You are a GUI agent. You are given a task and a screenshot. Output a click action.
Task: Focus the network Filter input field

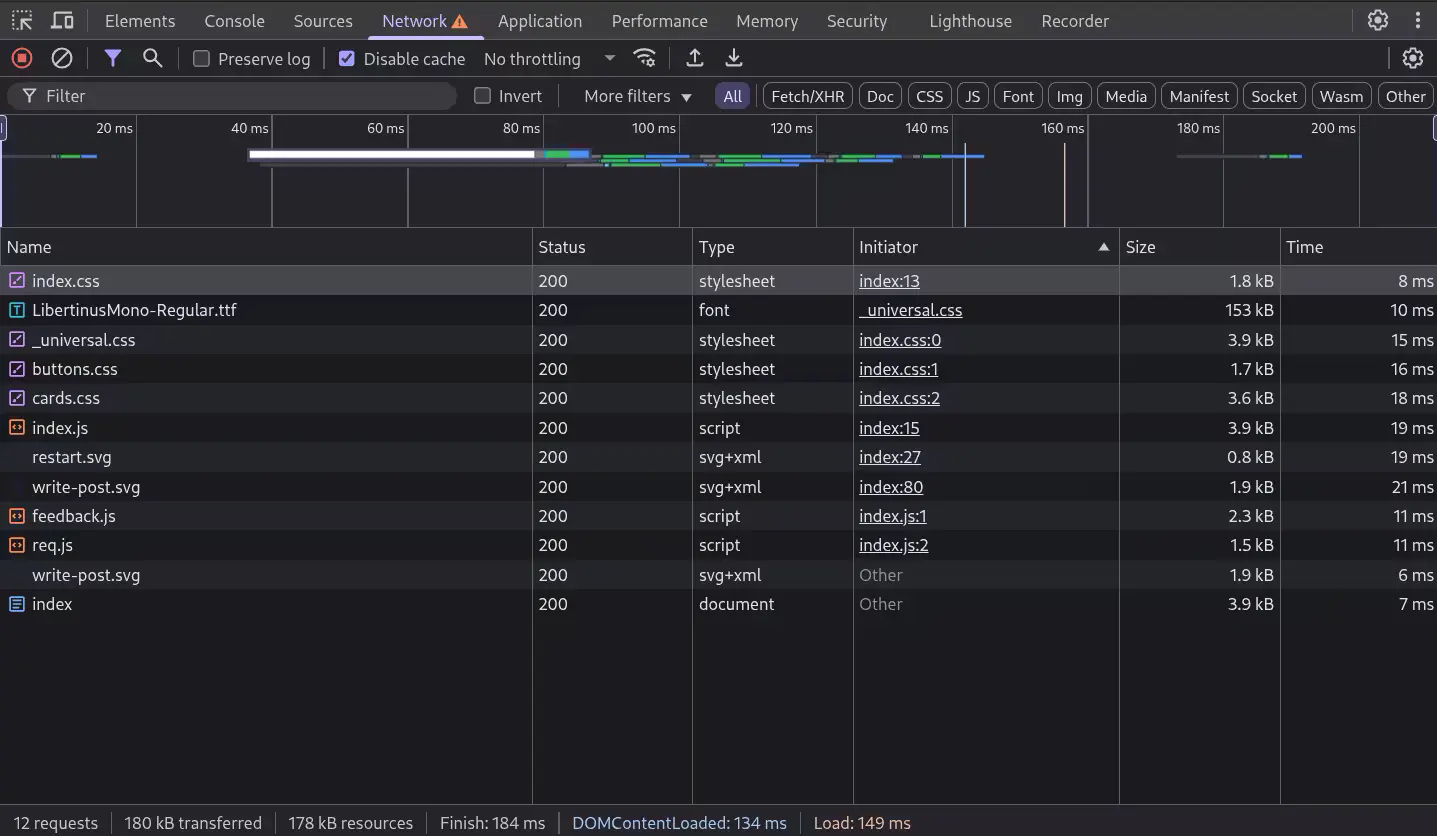click(230, 95)
